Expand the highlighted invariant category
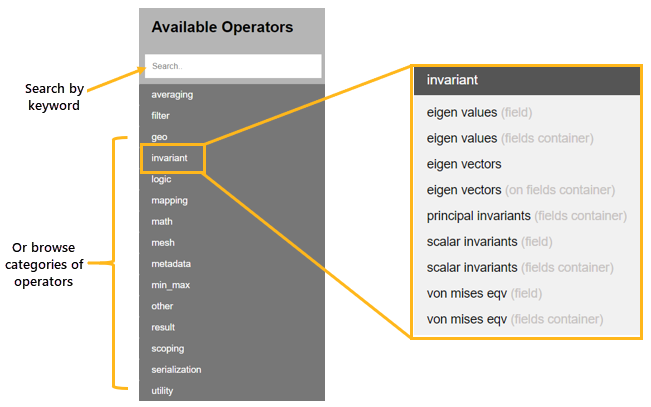The width and height of the screenshot is (651, 407). tap(169, 158)
